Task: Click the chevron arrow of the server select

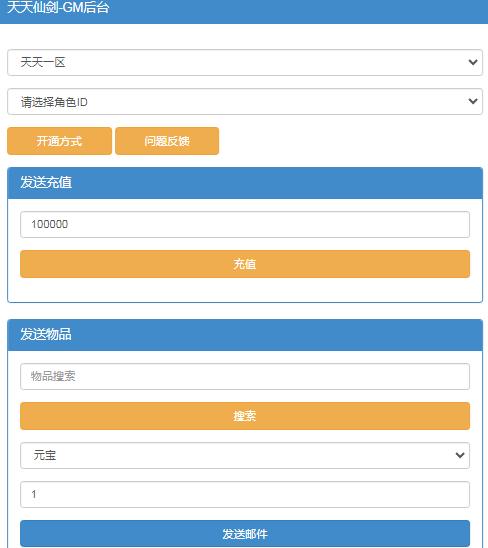Action: [x=473, y=62]
